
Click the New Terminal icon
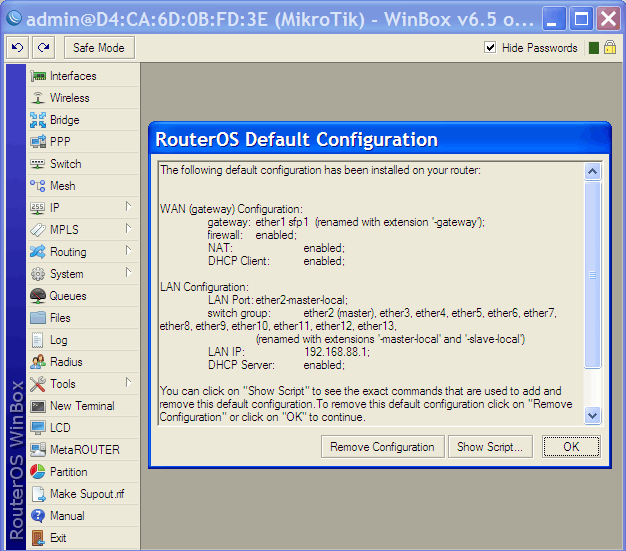pyautogui.click(x=38, y=406)
